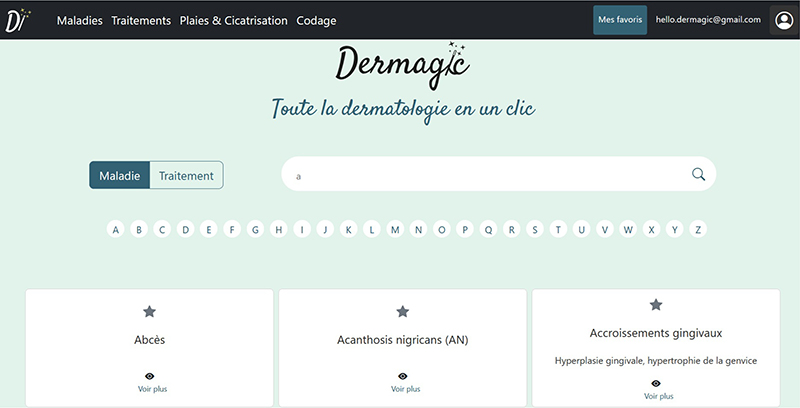Filter by letter T
Image resolution: width=800 pixels, height=408 pixels.
558,230
